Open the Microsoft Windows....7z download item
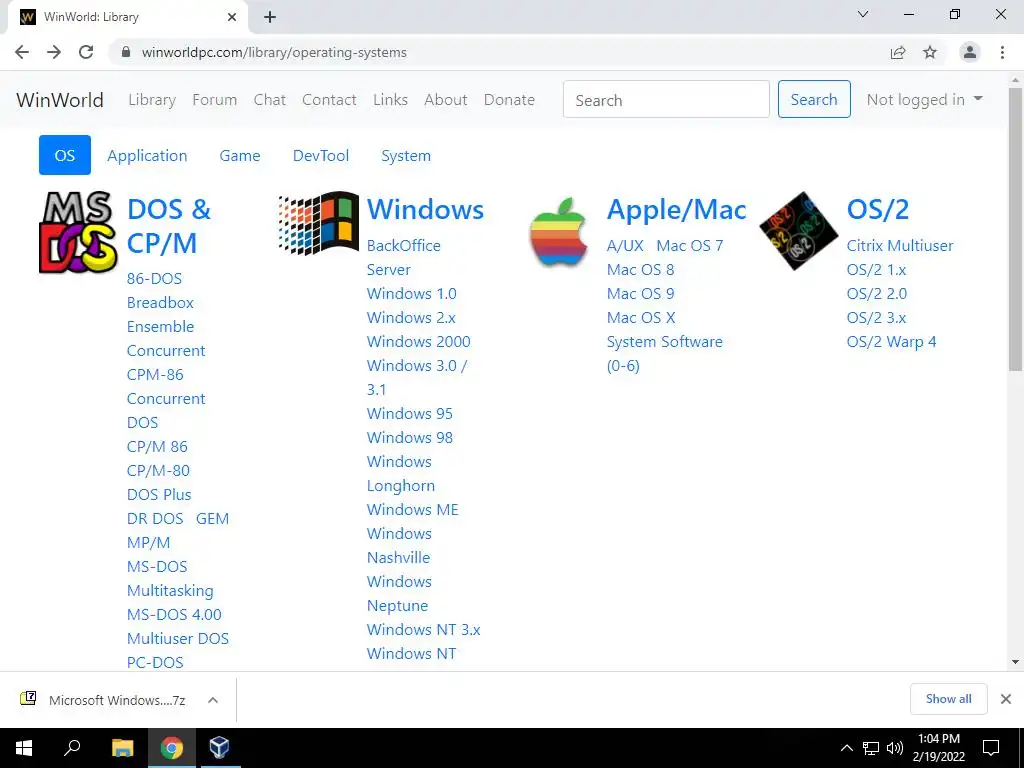1024x768 pixels. (x=118, y=700)
